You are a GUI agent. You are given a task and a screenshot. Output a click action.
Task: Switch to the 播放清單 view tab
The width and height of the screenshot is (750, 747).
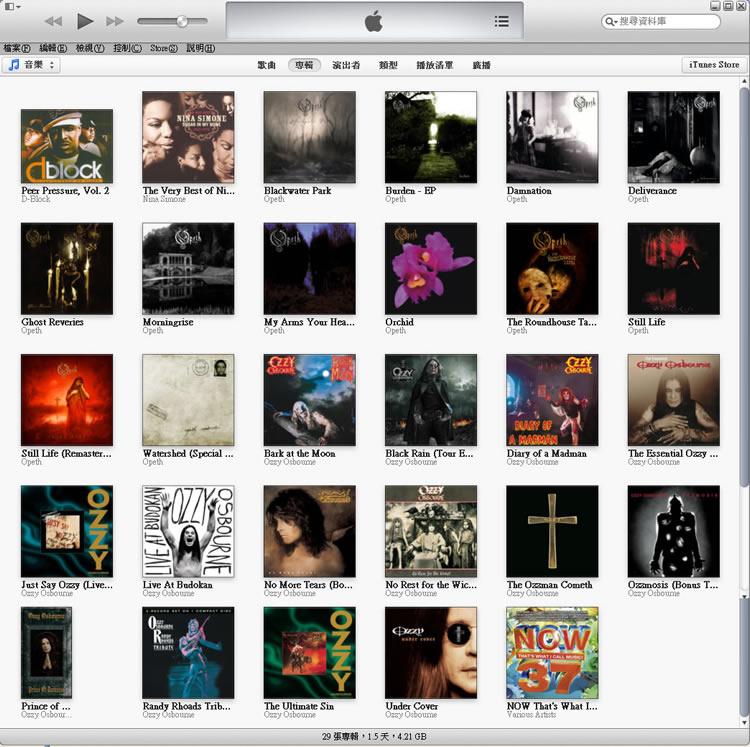(x=434, y=65)
